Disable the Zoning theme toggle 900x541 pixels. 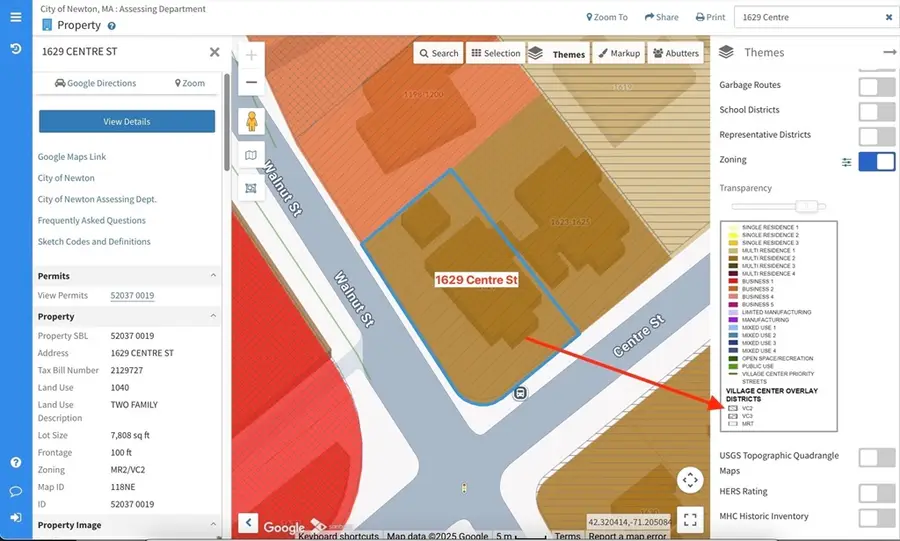tap(876, 161)
